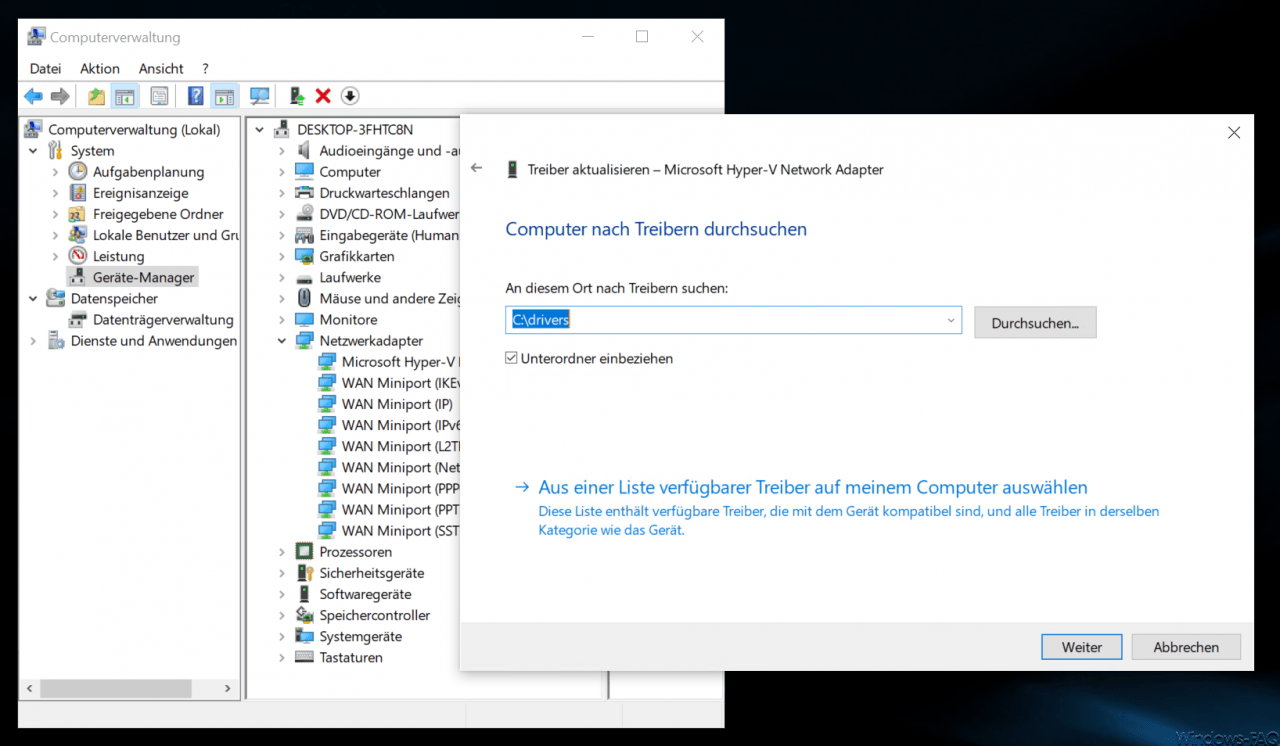Open the Aktion menu
1280x746 pixels.
coord(99,68)
